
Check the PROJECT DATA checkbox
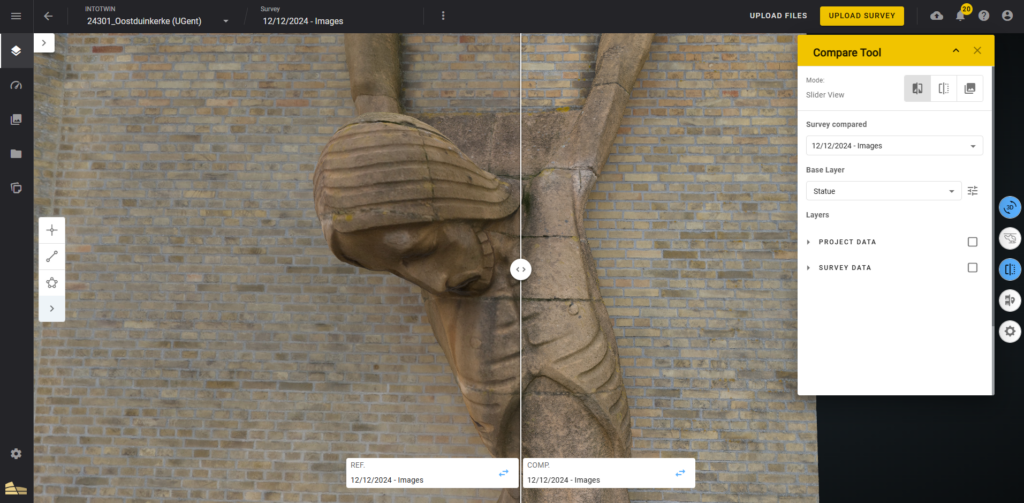[x=972, y=242]
